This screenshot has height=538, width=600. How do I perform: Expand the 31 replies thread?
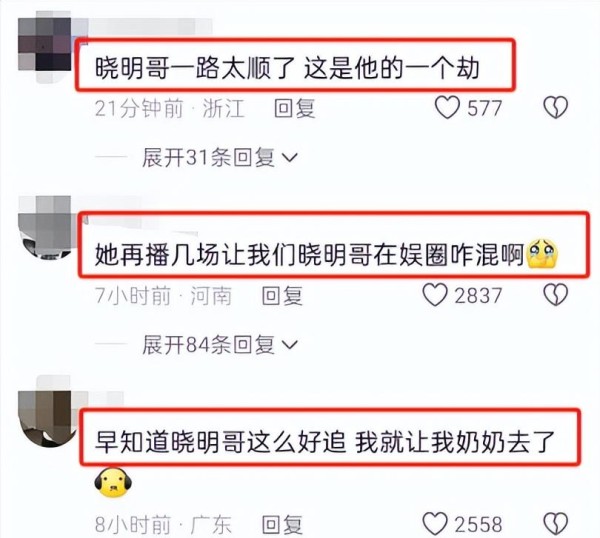click(x=220, y=157)
